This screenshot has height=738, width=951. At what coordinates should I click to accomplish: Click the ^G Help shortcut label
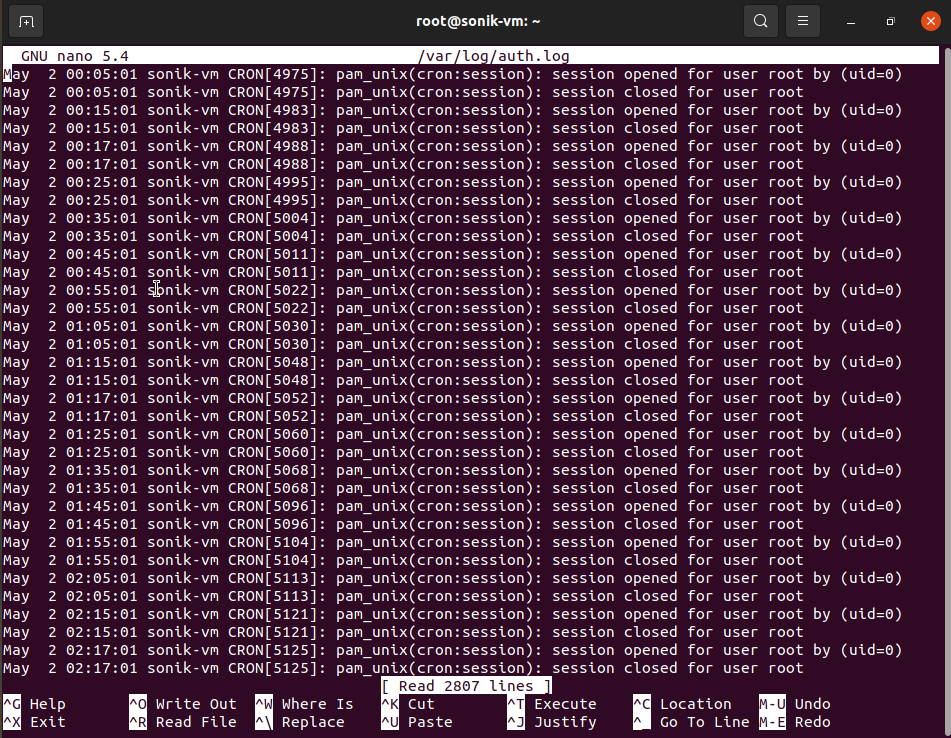[35, 704]
